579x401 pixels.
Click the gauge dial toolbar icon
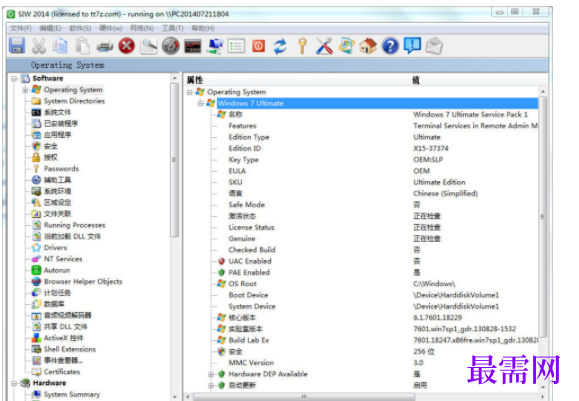pos(171,46)
